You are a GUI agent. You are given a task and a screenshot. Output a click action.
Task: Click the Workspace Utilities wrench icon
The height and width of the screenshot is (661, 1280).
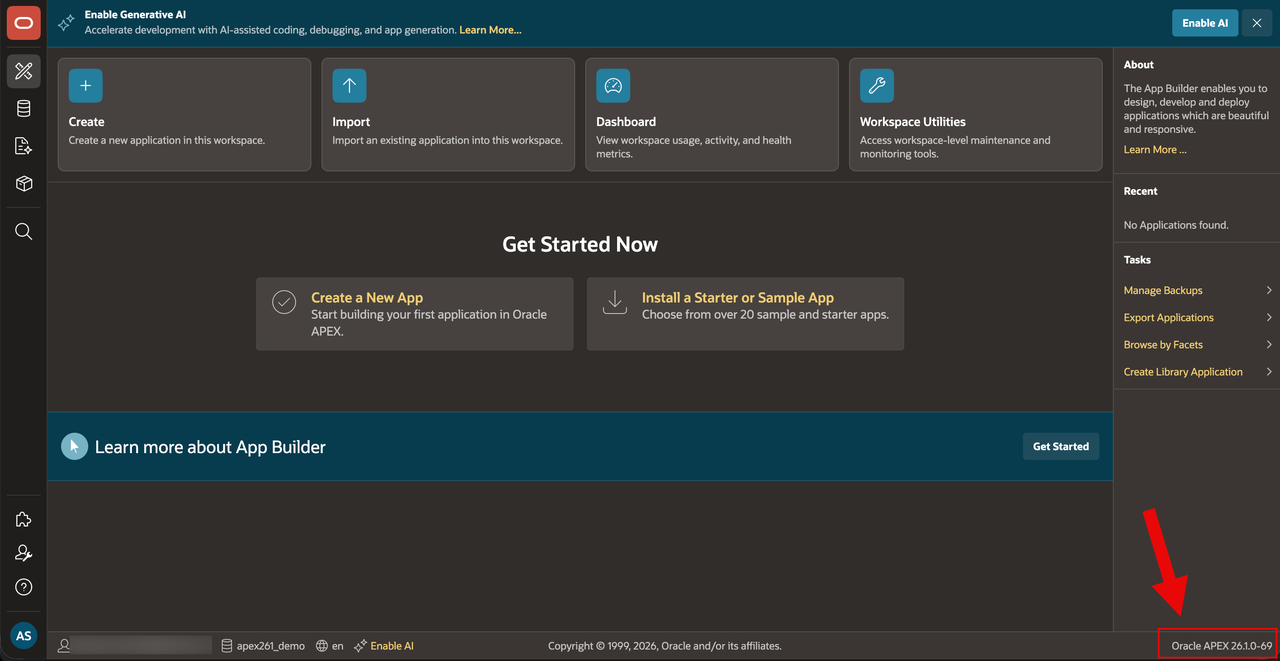tap(877, 86)
